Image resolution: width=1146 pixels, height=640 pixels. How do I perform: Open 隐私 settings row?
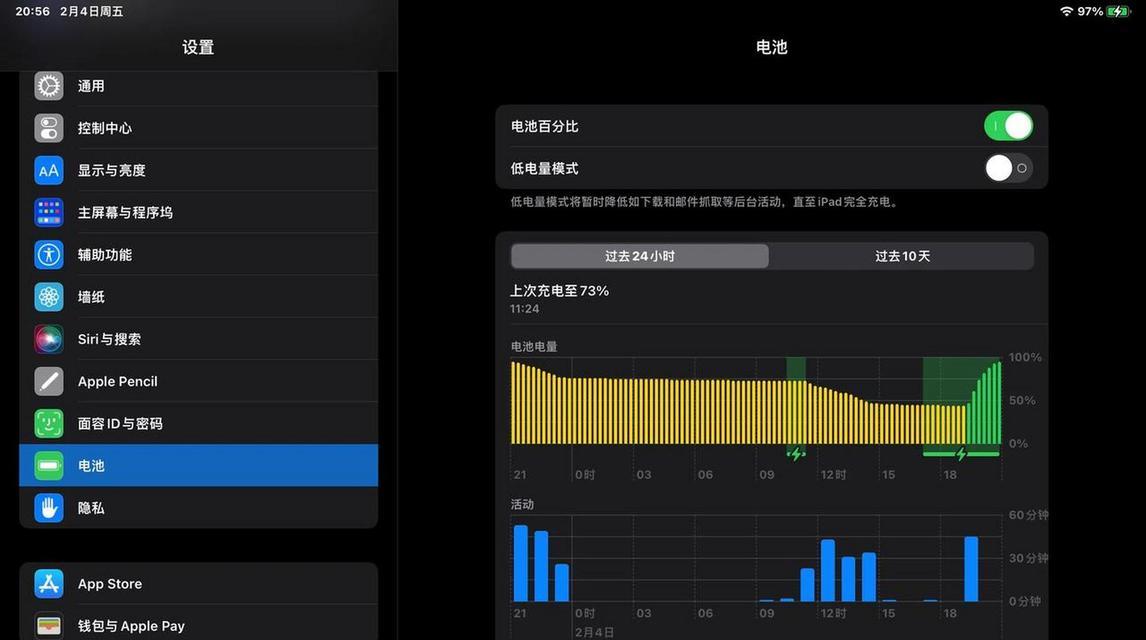click(x=199, y=508)
